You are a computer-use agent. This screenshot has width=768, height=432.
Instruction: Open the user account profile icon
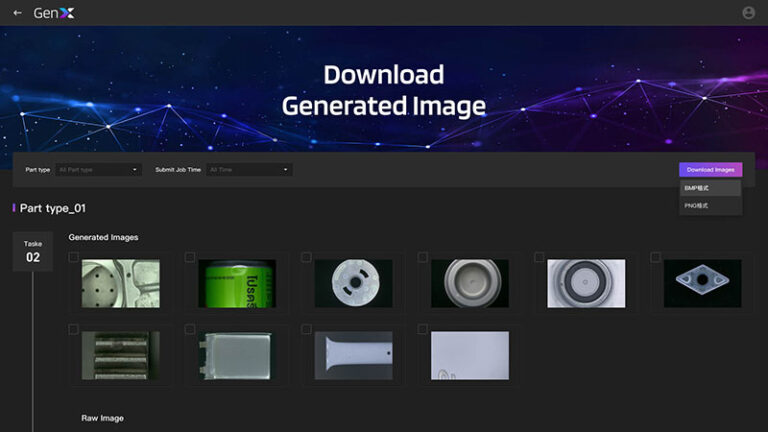[x=748, y=13]
